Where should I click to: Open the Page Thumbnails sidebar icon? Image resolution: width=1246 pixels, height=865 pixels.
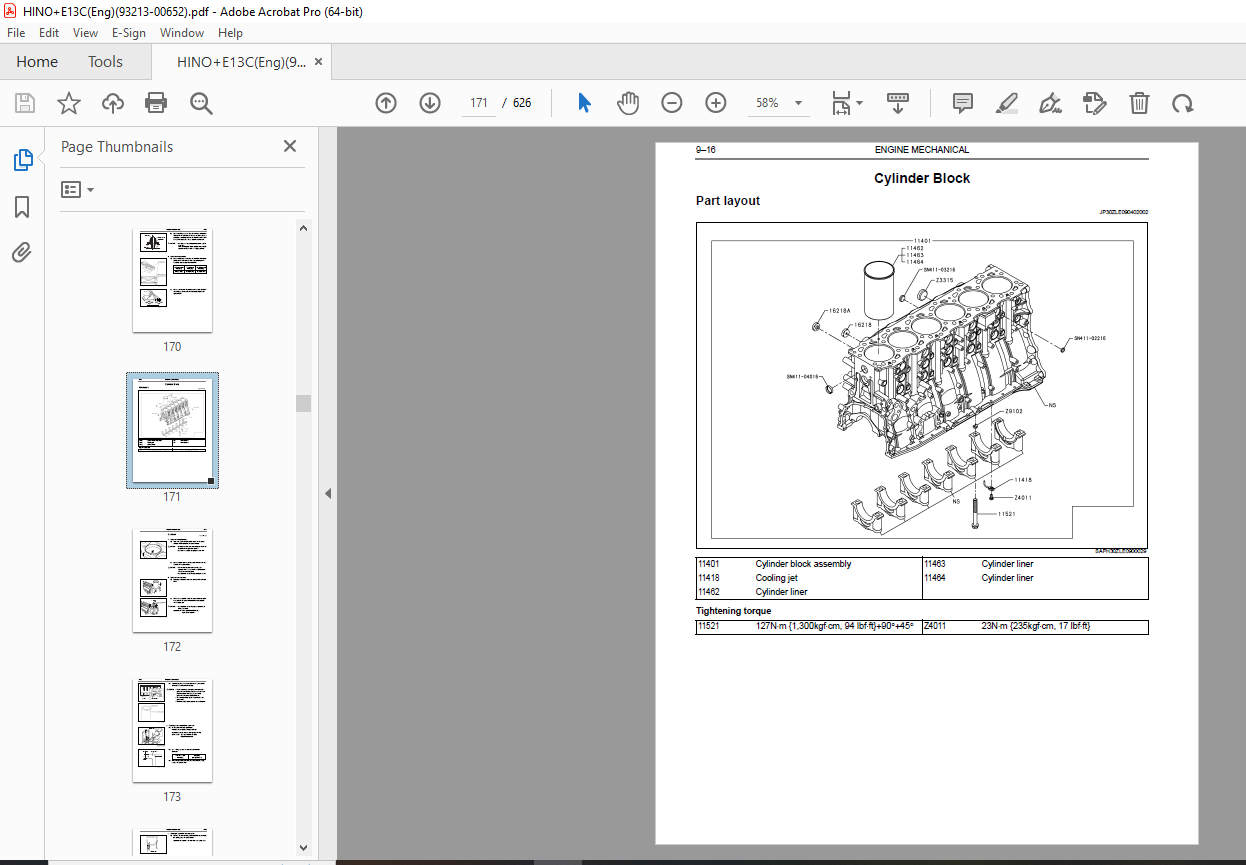(22, 160)
